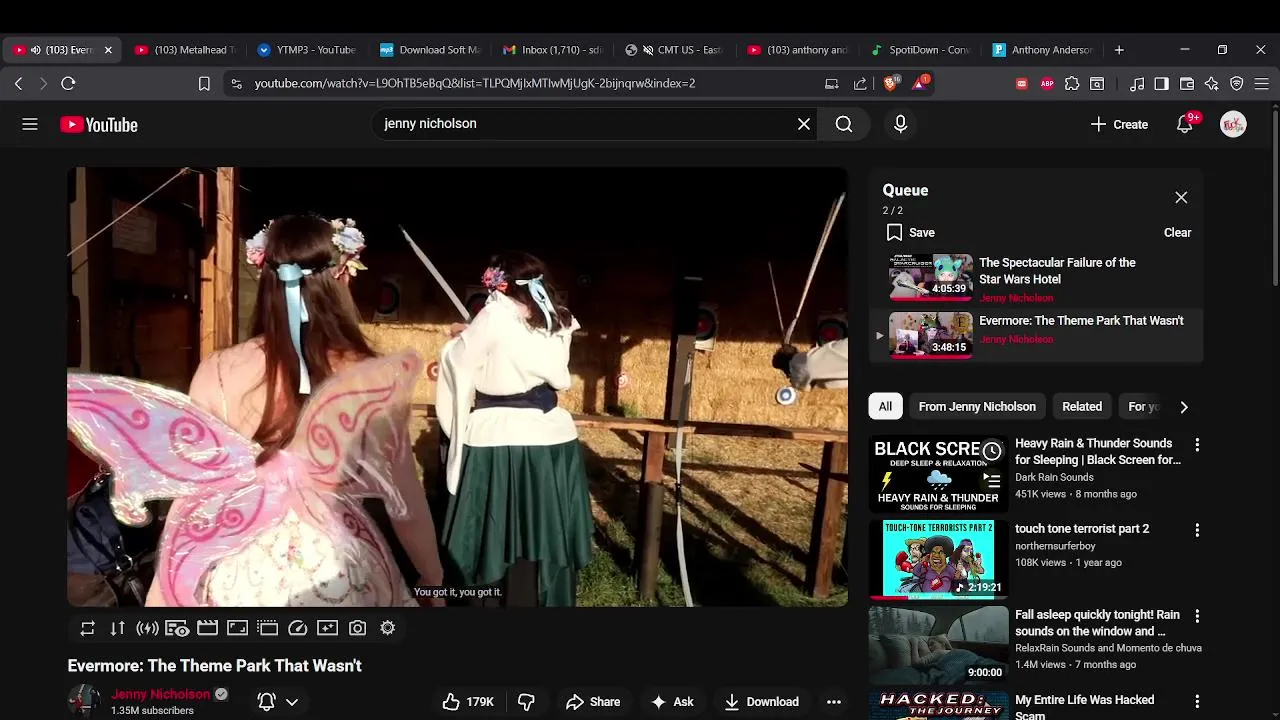This screenshot has width=1280, height=720.
Task: Open the subscription notification bell dropdown
Action: coord(278,702)
